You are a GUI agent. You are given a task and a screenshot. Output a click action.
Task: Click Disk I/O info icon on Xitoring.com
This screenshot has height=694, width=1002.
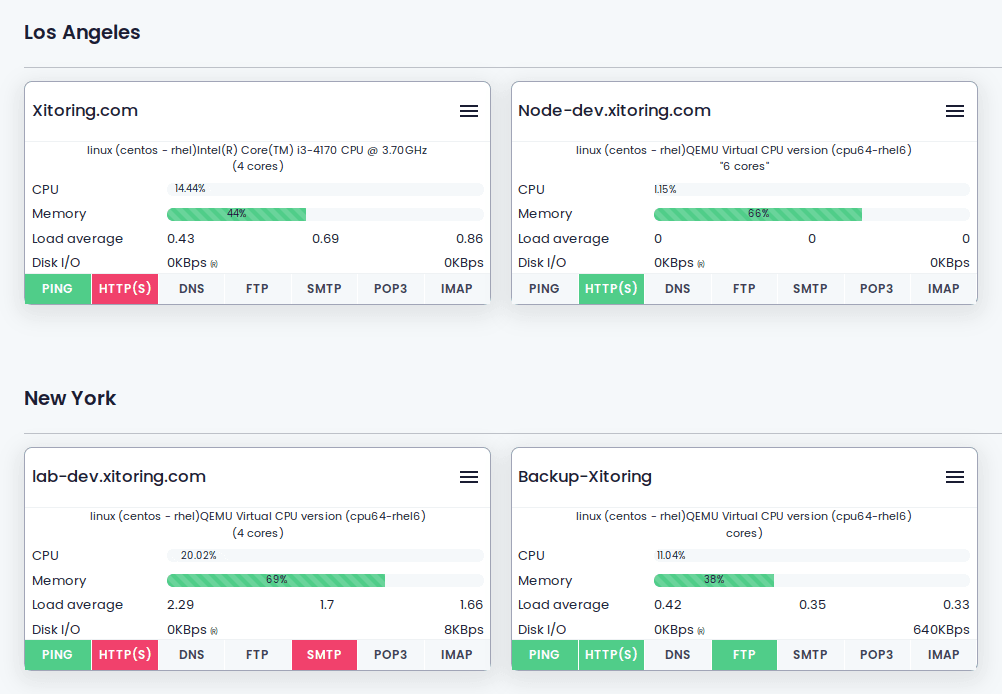(x=214, y=264)
